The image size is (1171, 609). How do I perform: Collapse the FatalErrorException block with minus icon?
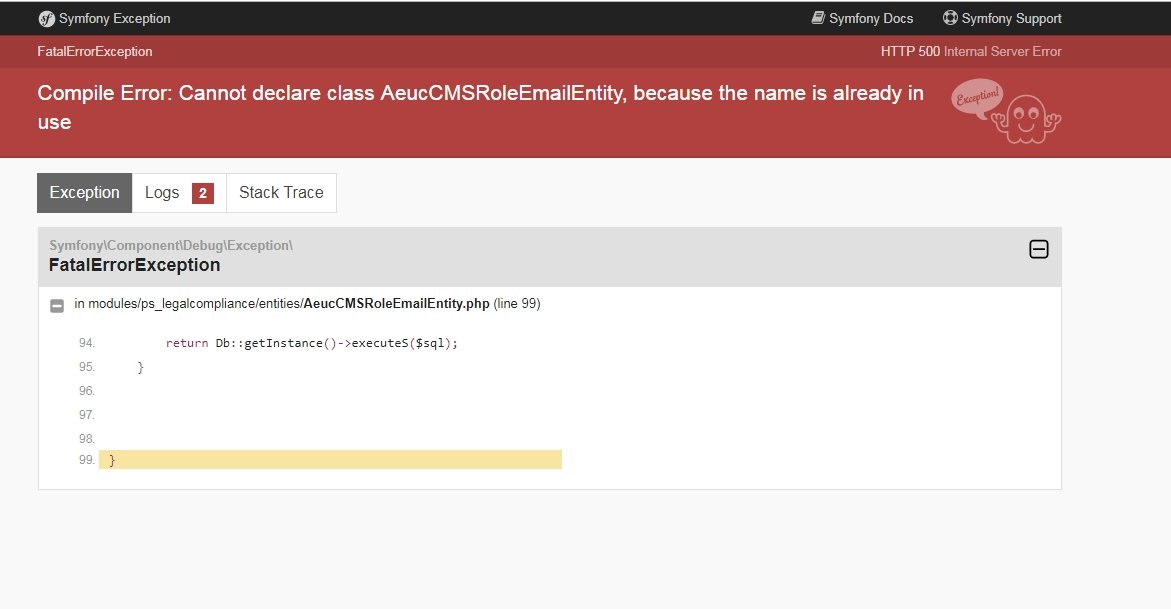(x=1039, y=250)
